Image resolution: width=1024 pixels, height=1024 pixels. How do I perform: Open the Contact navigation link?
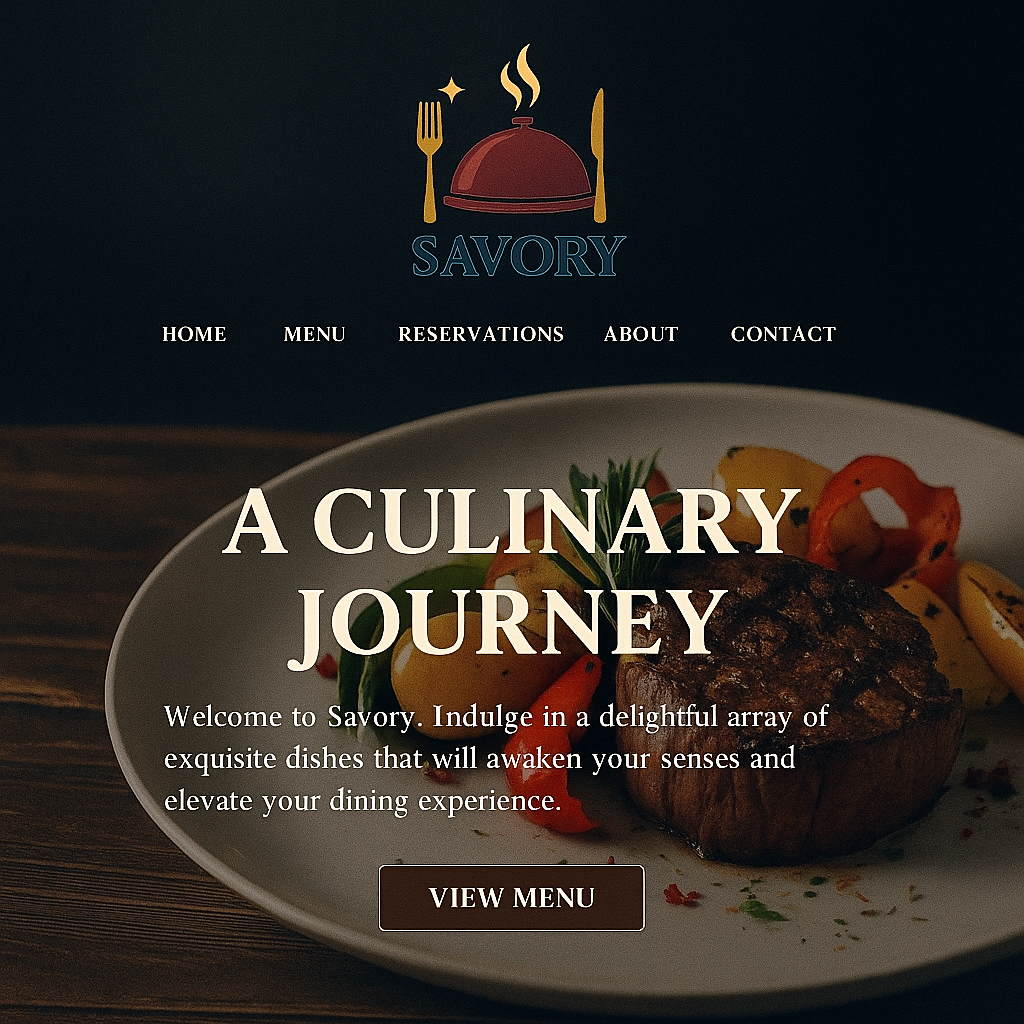[783, 334]
